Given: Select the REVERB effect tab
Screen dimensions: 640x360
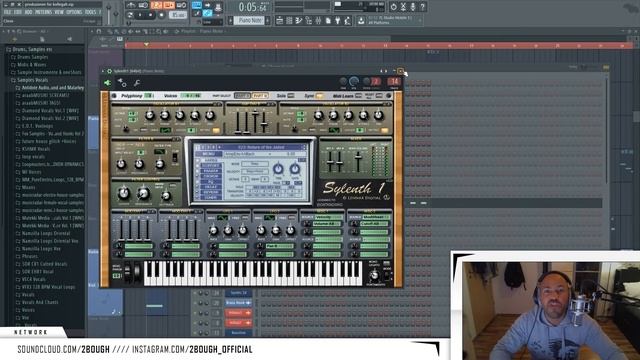Looking at the screenshot, I should click(211, 192).
